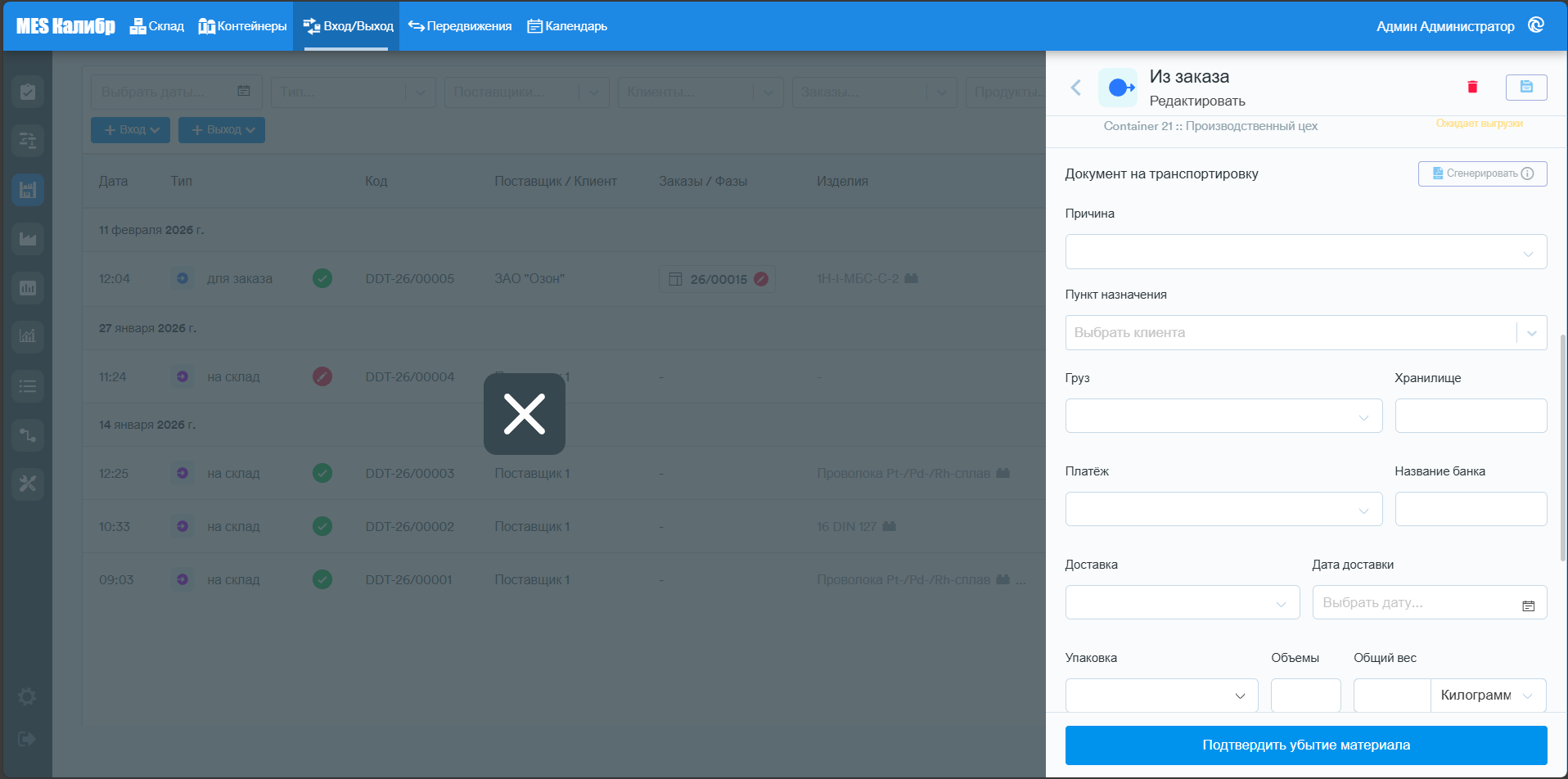Open the route flow sidebar icon
This screenshot has width=1568, height=779.
pos(28,435)
